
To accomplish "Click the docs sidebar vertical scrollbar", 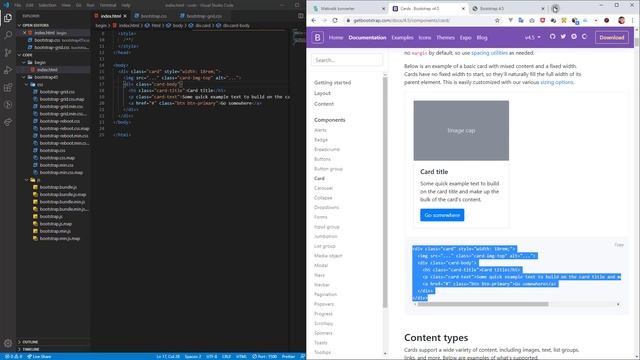I will (385, 192).
